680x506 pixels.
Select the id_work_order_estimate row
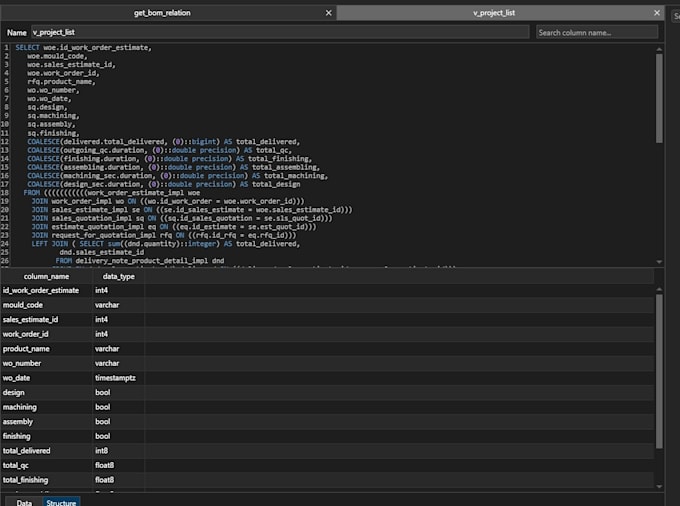coord(327,290)
